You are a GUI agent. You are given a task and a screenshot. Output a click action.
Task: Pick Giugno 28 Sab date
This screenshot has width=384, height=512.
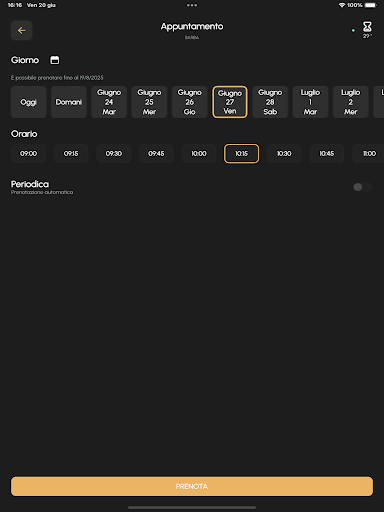click(270, 102)
